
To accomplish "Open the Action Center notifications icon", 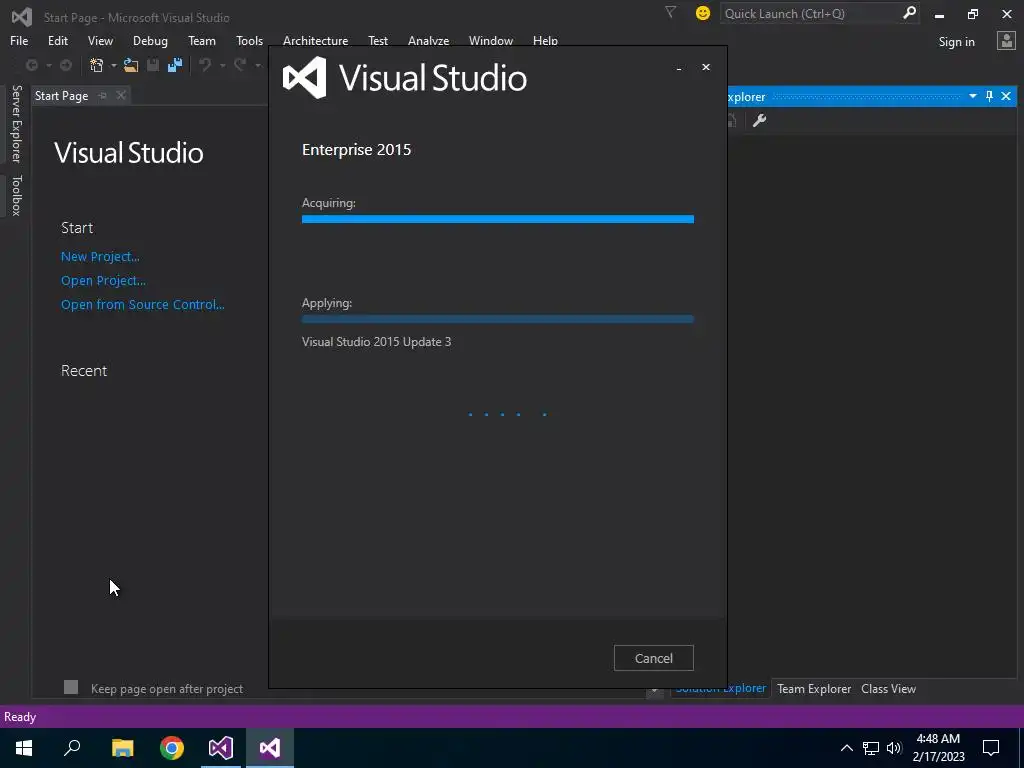I will [991, 748].
